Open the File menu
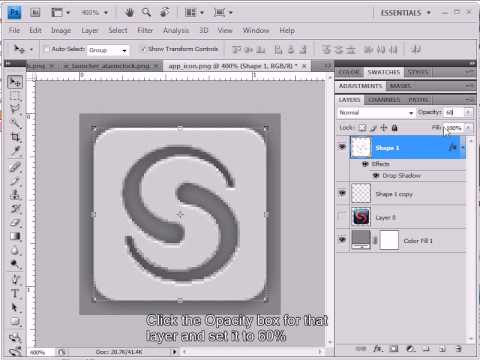 [14, 30]
